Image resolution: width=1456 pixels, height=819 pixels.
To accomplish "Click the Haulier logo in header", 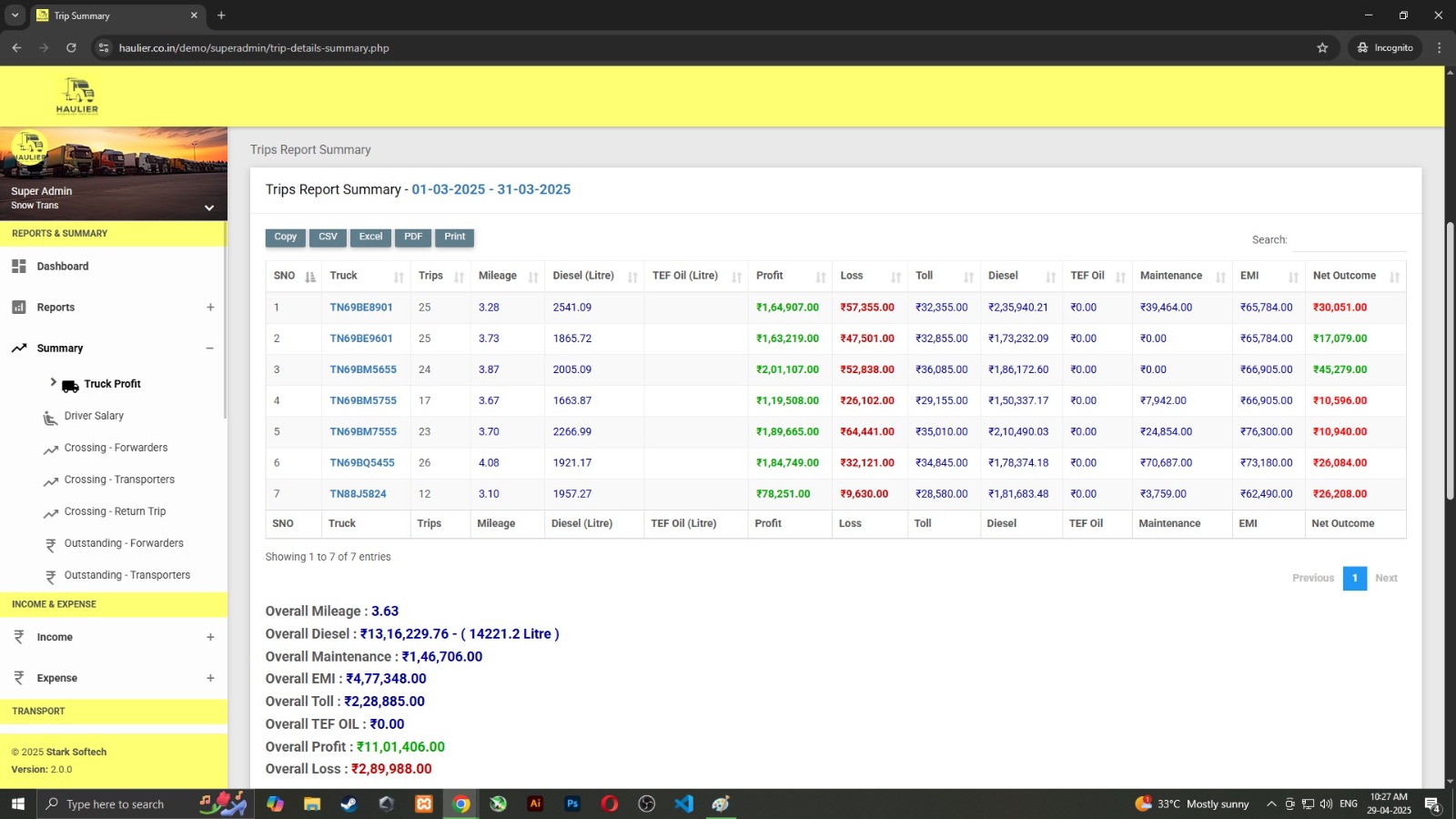I will coord(77,96).
